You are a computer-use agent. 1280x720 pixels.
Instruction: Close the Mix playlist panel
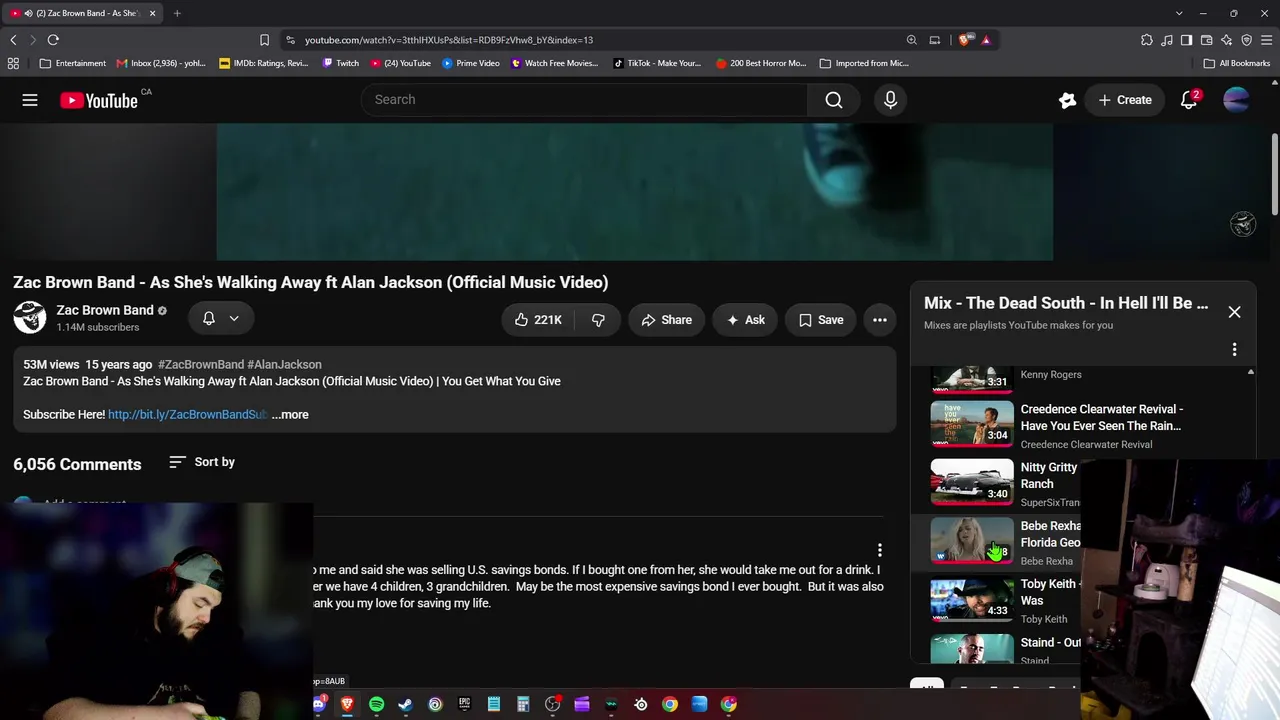[1234, 312]
